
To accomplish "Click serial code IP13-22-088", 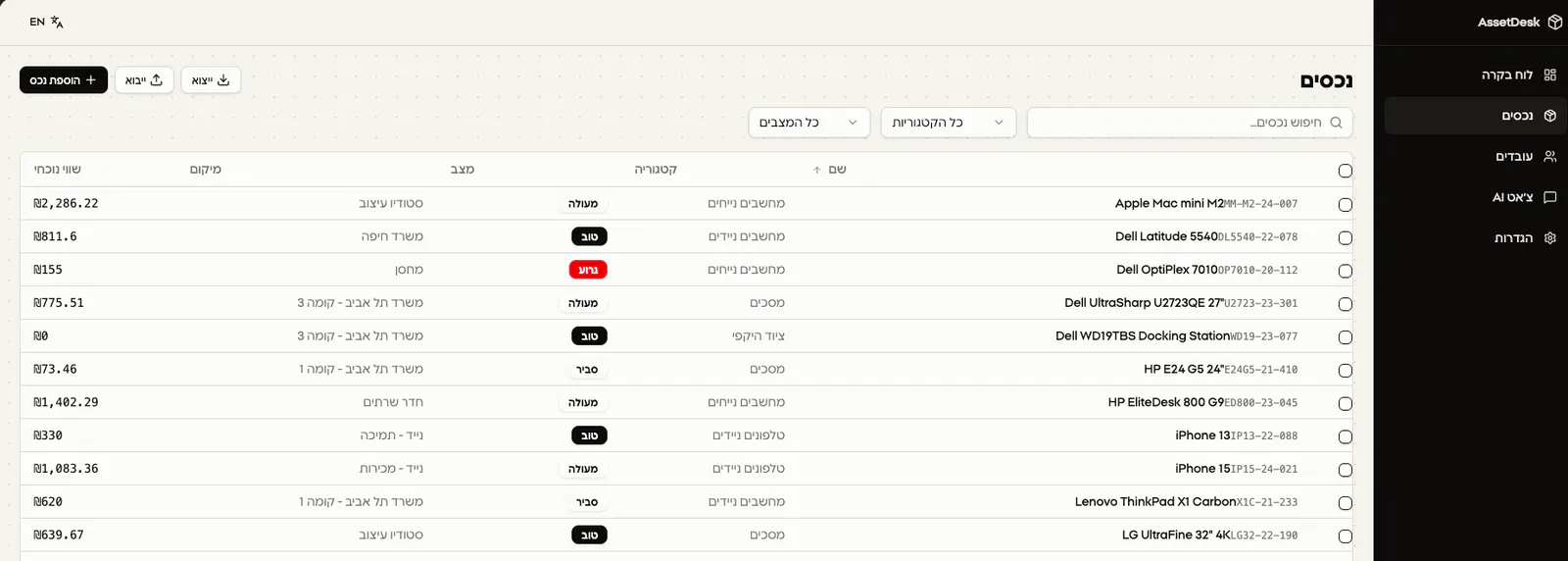I will click(x=1264, y=435).
